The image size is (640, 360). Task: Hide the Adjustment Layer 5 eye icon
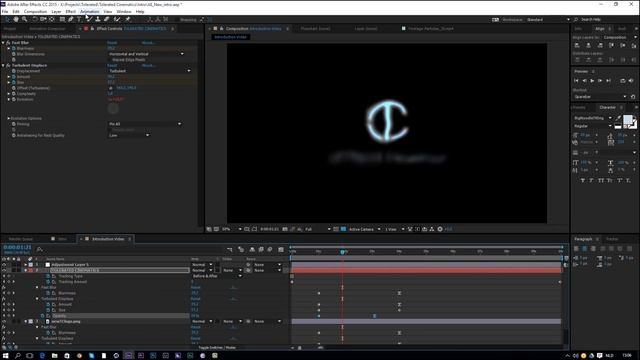4,264
